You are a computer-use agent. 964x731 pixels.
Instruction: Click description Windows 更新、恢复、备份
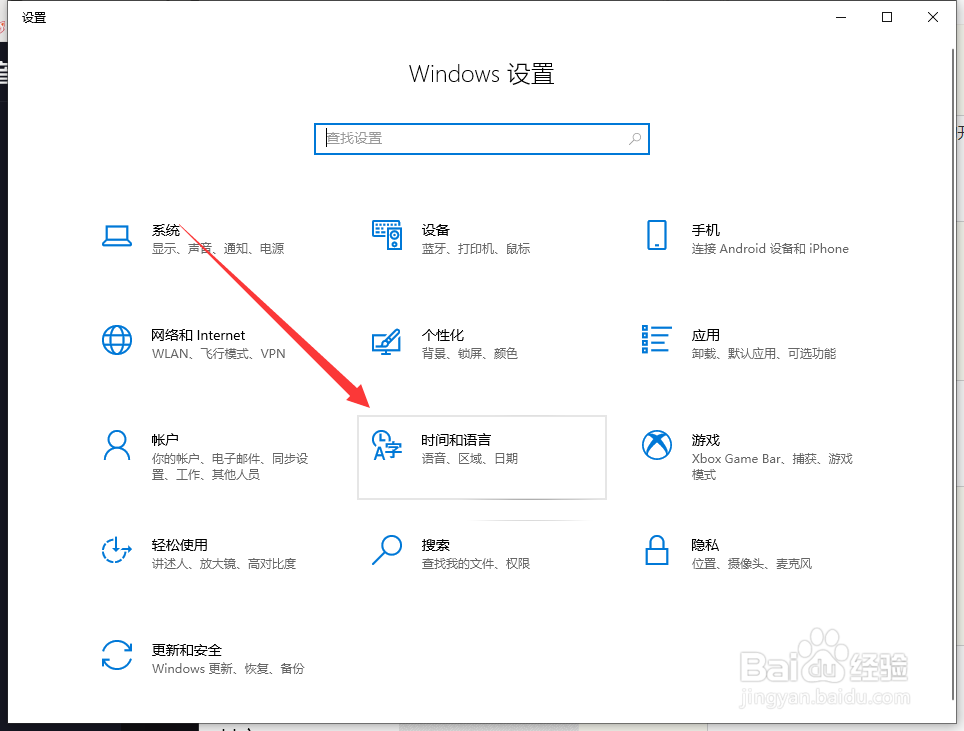pos(227,668)
